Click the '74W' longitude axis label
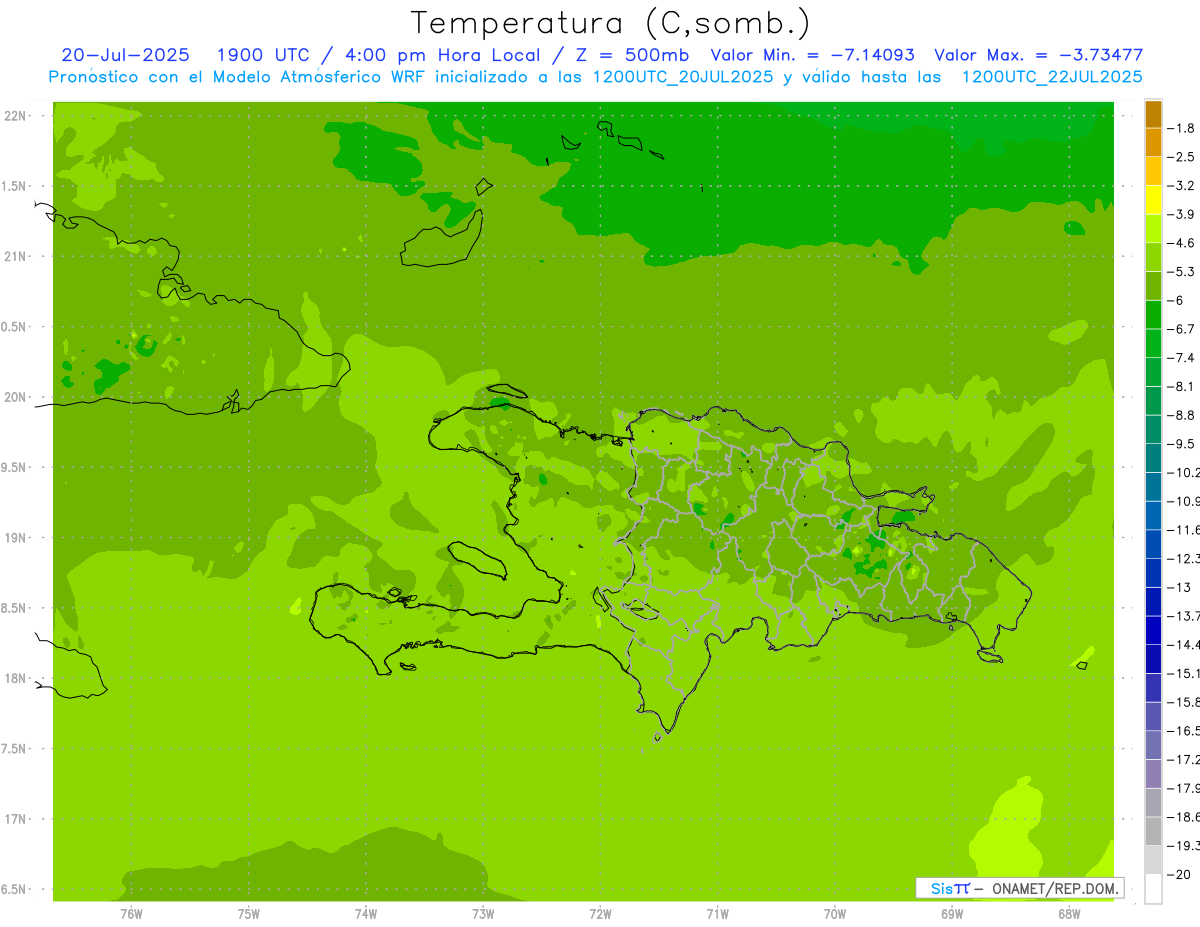Viewport: 1200px width, 927px height. tap(365, 913)
